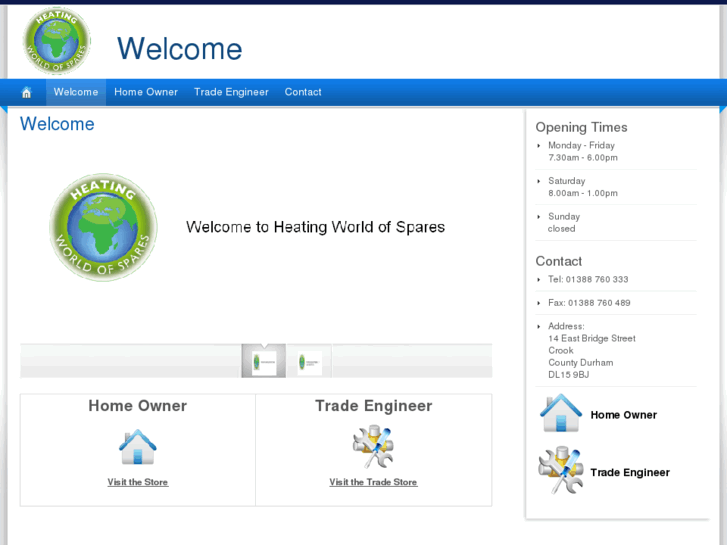Open the Contact menu item

pos(303,92)
